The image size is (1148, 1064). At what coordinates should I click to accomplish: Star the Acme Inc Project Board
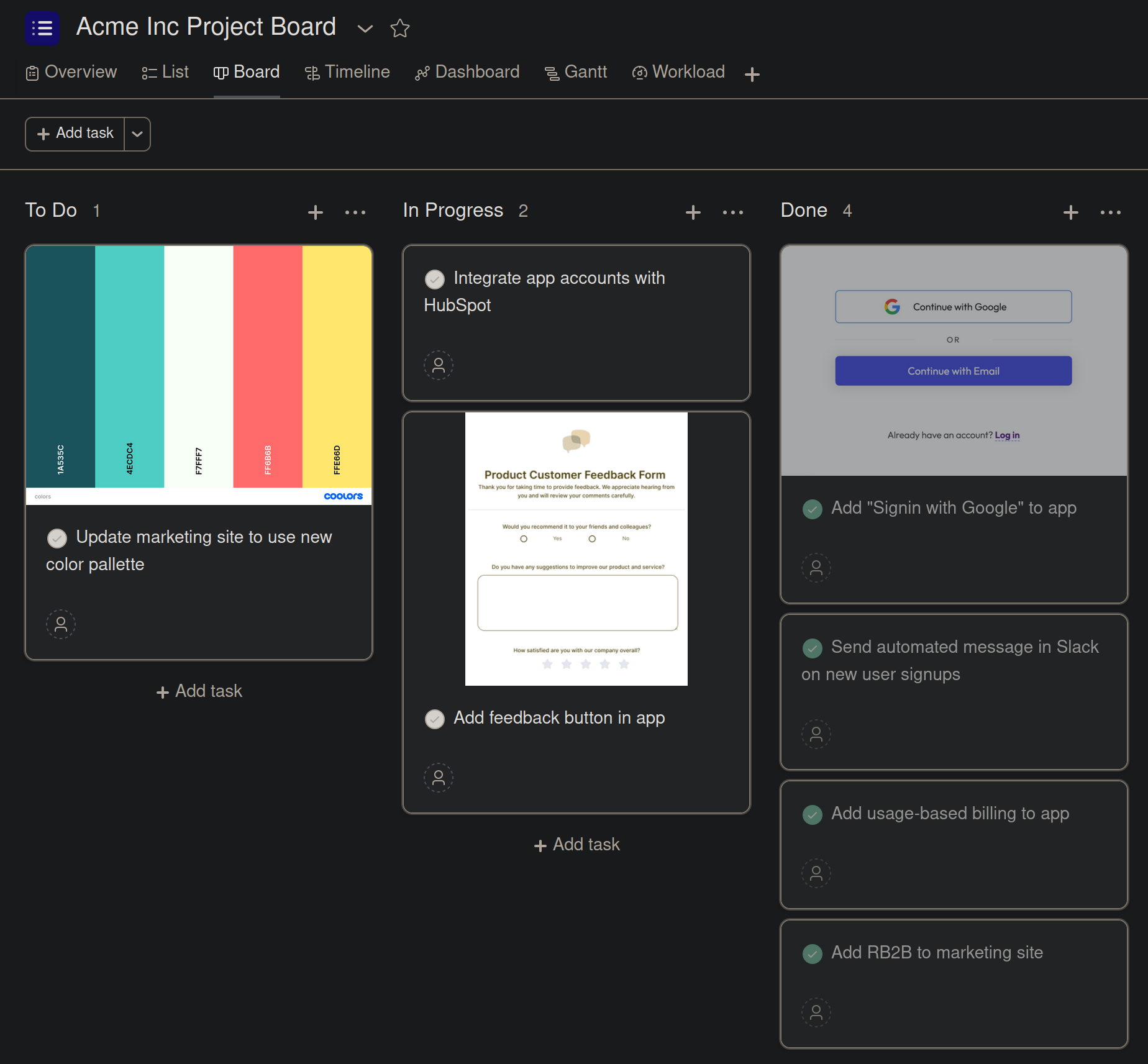(399, 28)
